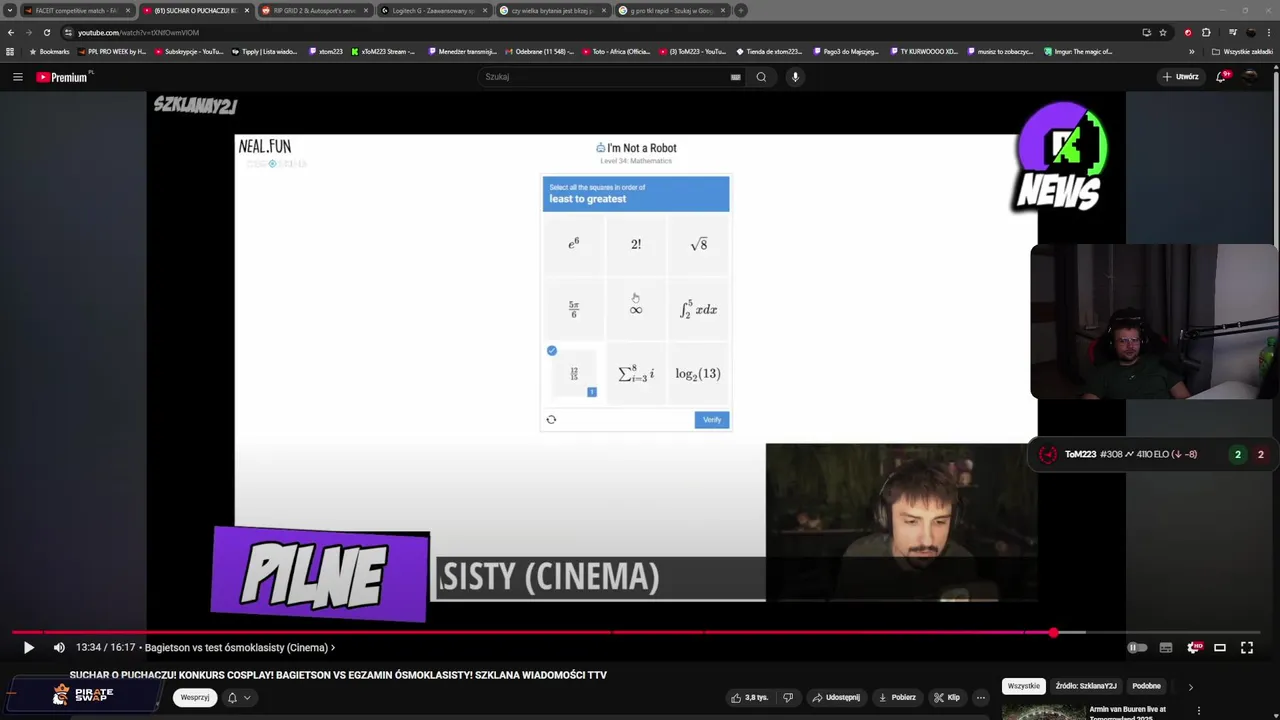Show overflow bookmarks chevron
This screenshot has width=1280, height=720.
click(x=1191, y=51)
